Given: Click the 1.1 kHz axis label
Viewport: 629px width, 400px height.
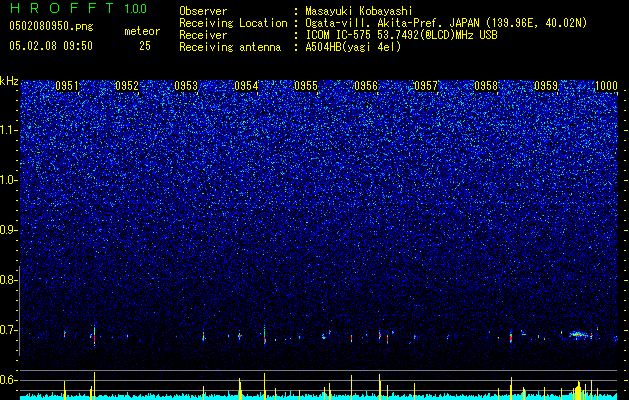Looking at the screenshot, I should [9, 130].
